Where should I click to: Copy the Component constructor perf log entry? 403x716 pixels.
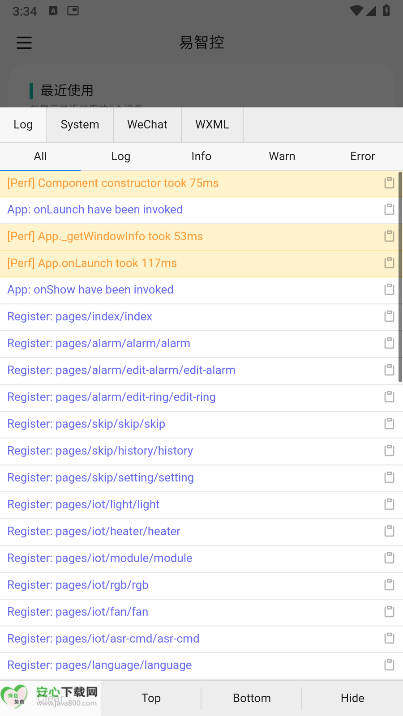(x=389, y=183)
